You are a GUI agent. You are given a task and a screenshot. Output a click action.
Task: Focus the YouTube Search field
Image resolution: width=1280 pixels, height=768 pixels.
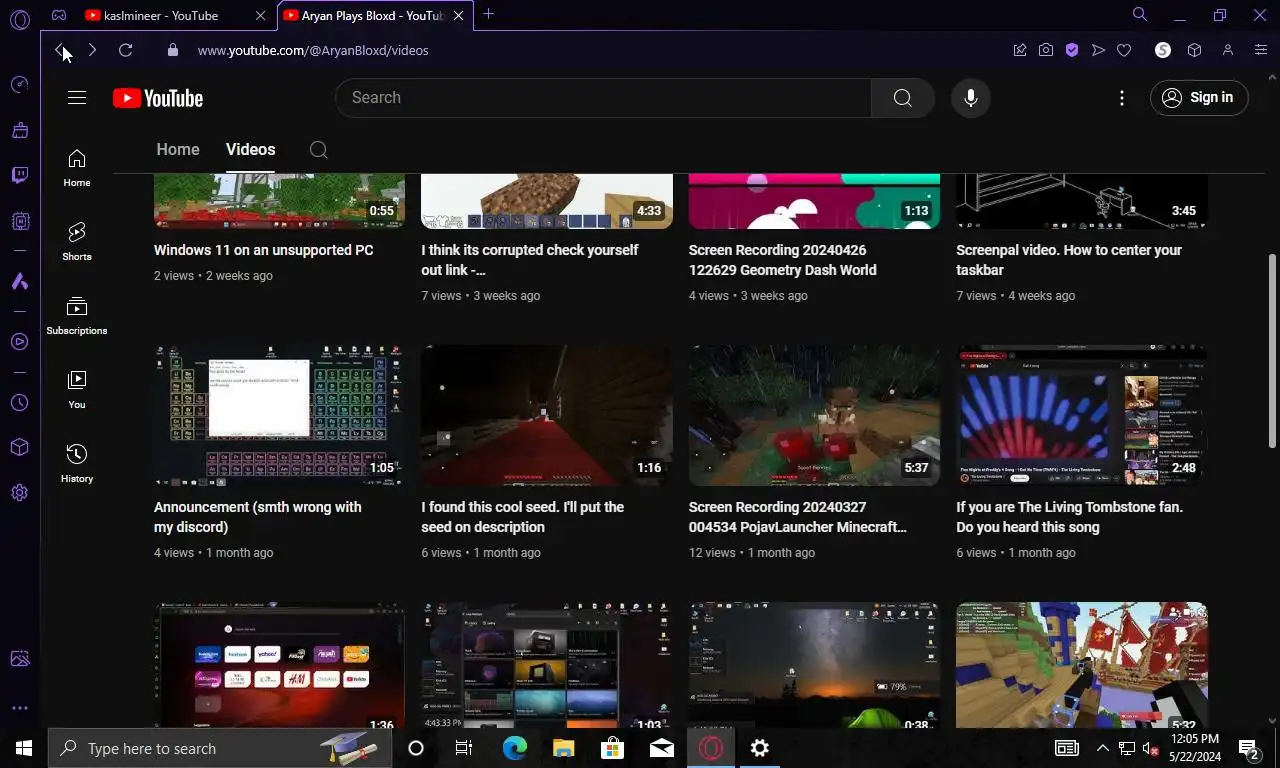tap(603, 97)
